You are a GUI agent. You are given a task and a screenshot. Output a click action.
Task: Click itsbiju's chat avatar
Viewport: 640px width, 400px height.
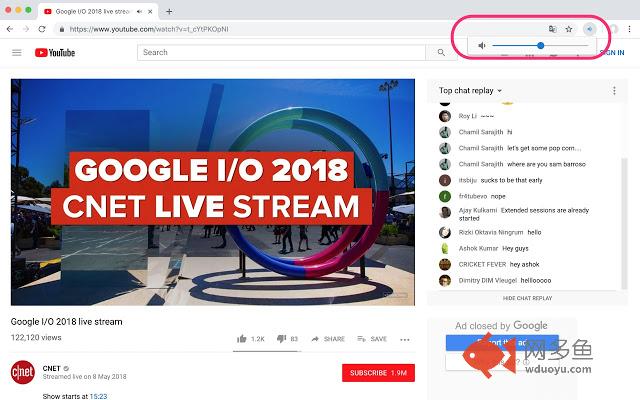coord(444,180)
